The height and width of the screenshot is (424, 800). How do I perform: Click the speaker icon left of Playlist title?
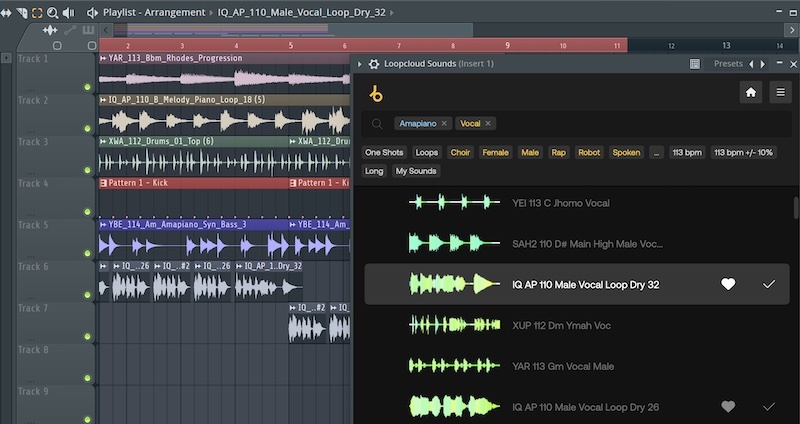pos(92,13)
